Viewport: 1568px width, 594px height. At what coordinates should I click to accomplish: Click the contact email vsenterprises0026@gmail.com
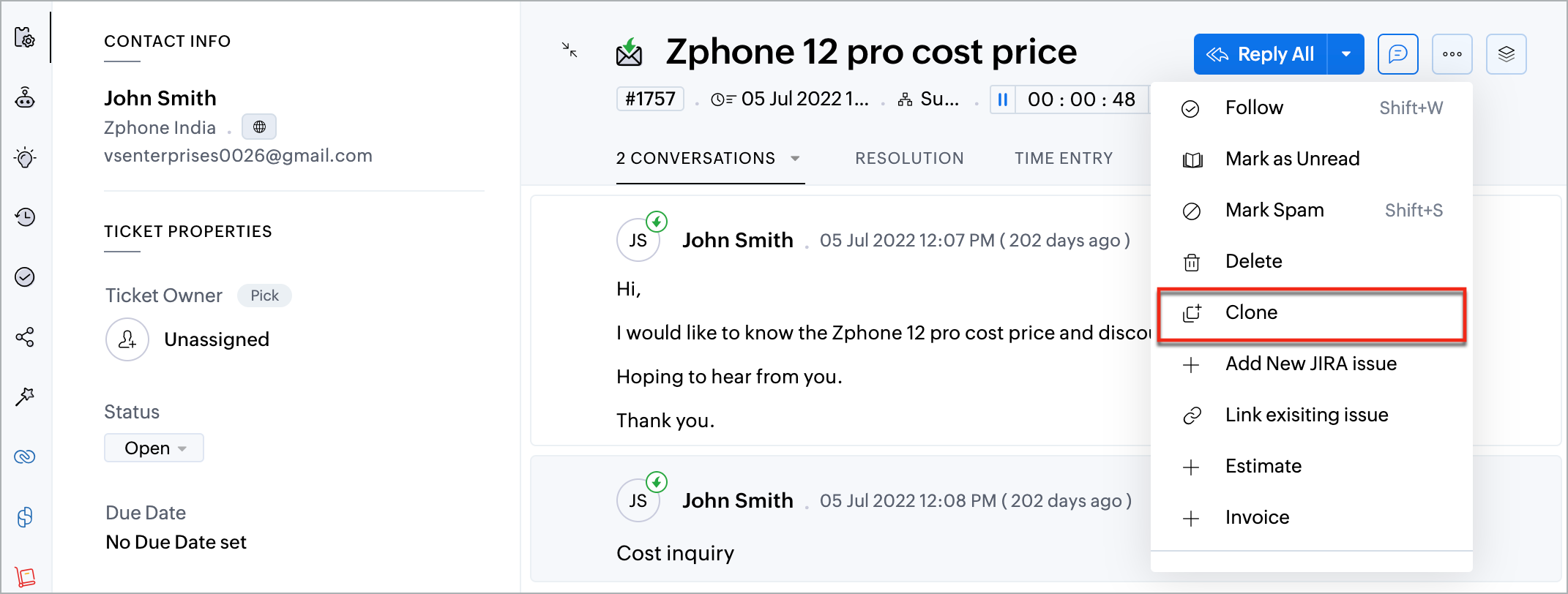click(238, 156)
